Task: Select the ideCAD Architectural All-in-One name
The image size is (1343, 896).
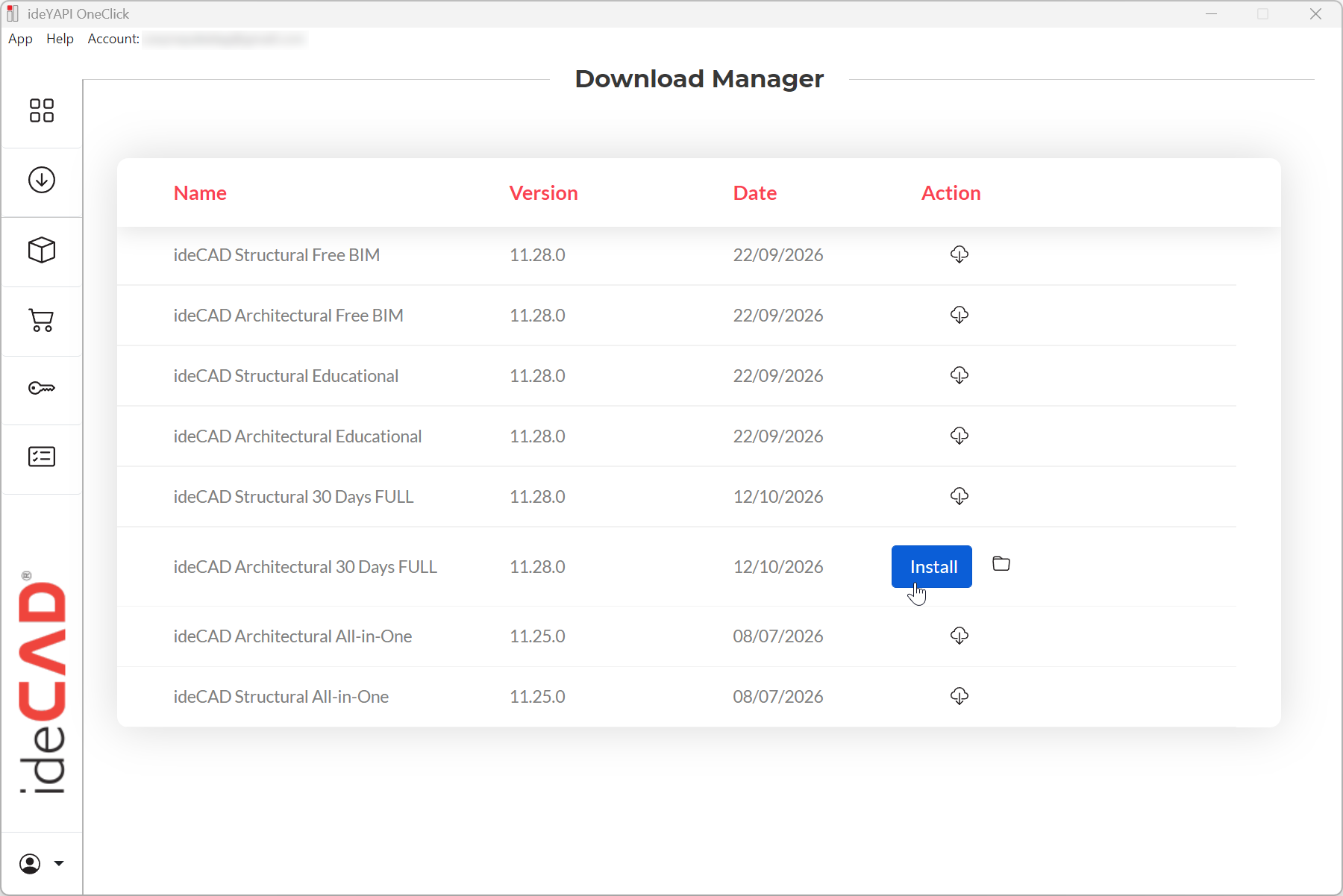Action: (293, 636)
